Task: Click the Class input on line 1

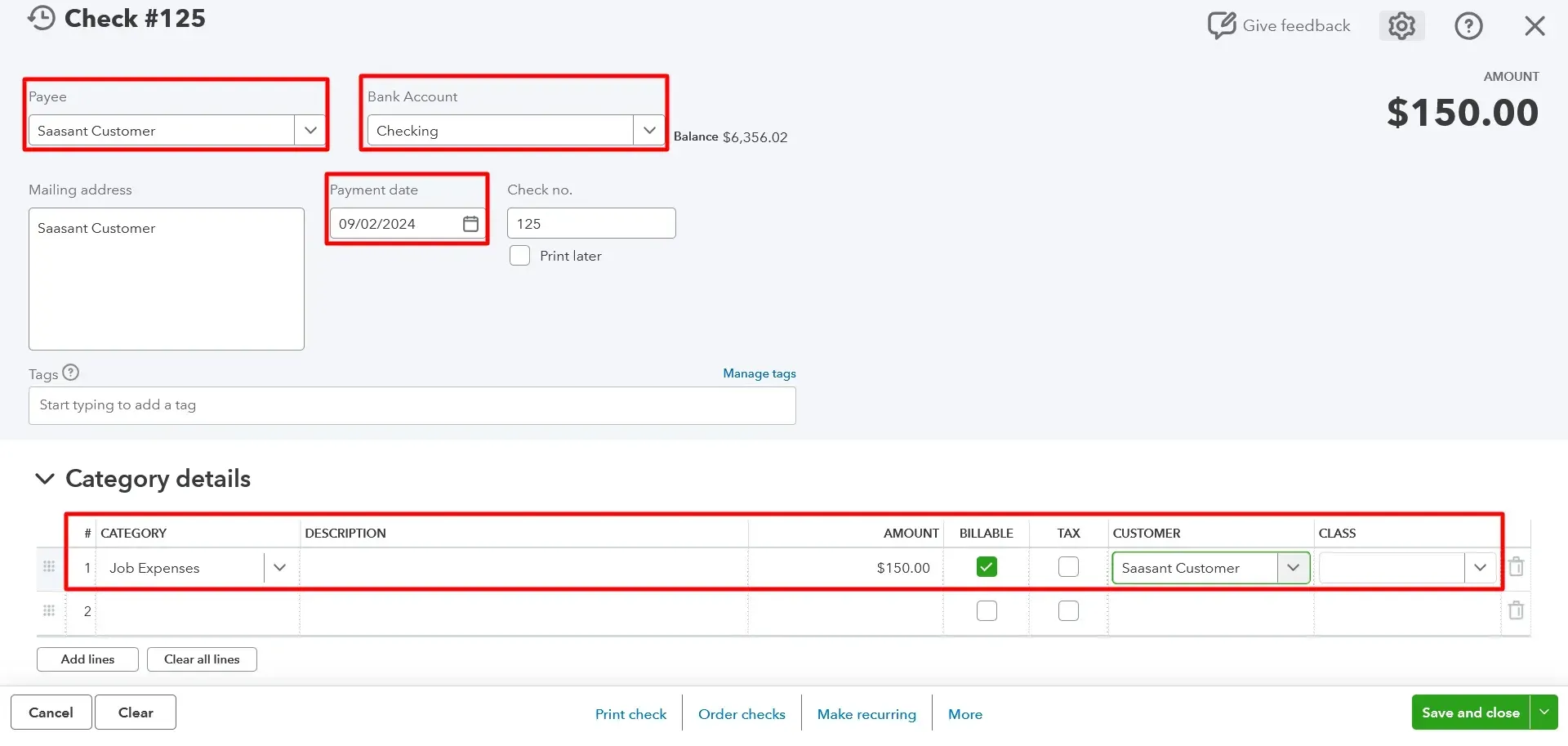Action: coord(1392,568)
